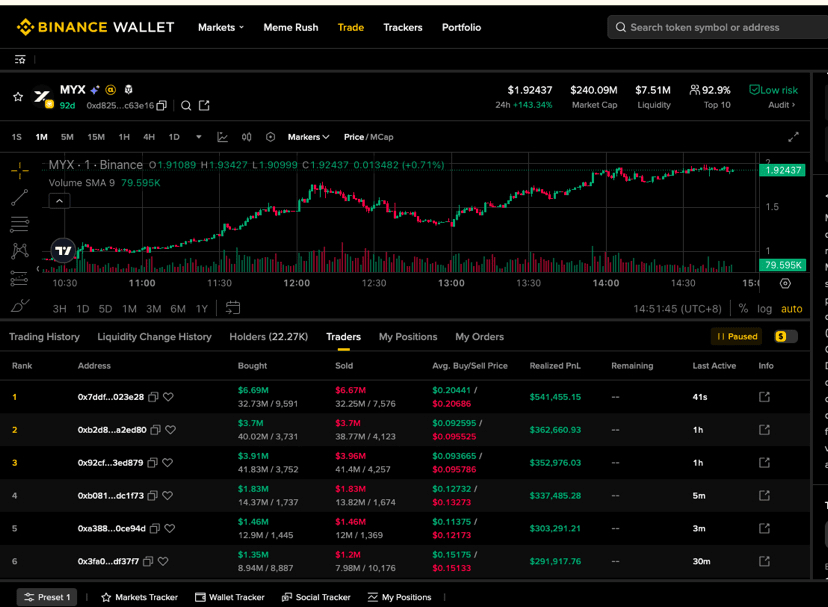Sort by Realized PnL column header
Image resolution: width=828 pixels, height=607 pixels.
tap(555, 366)
